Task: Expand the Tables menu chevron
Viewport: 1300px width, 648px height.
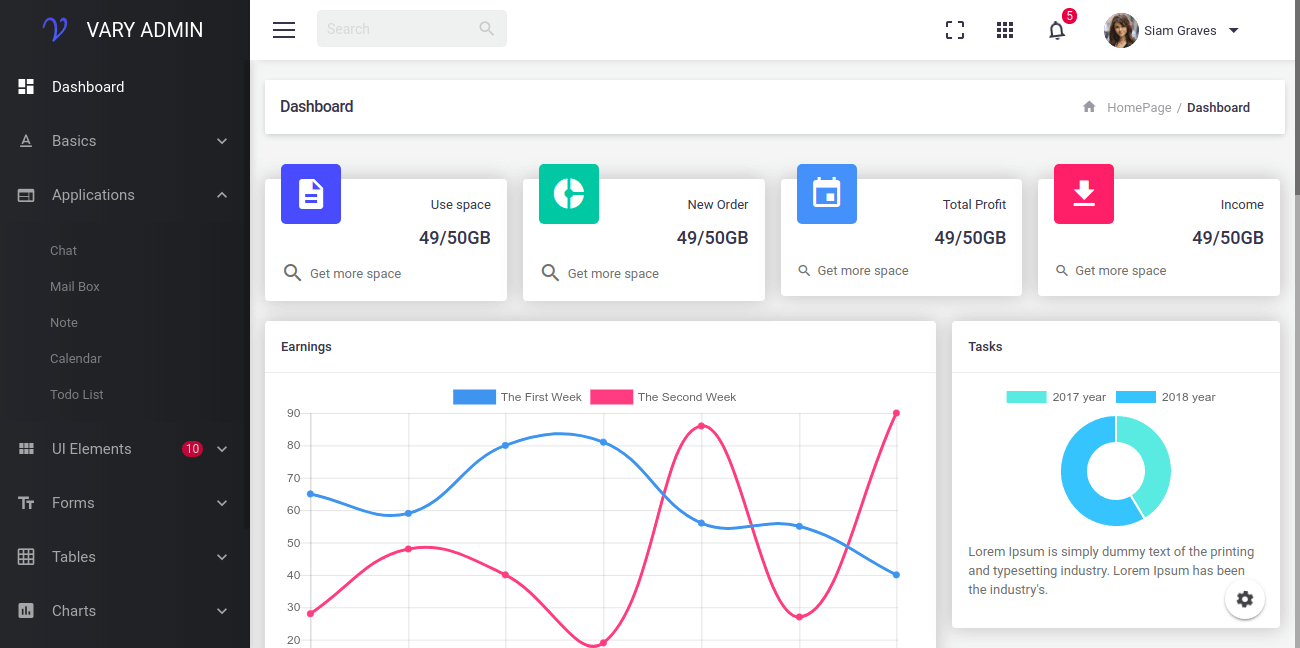Action: [x=222, y=557]
